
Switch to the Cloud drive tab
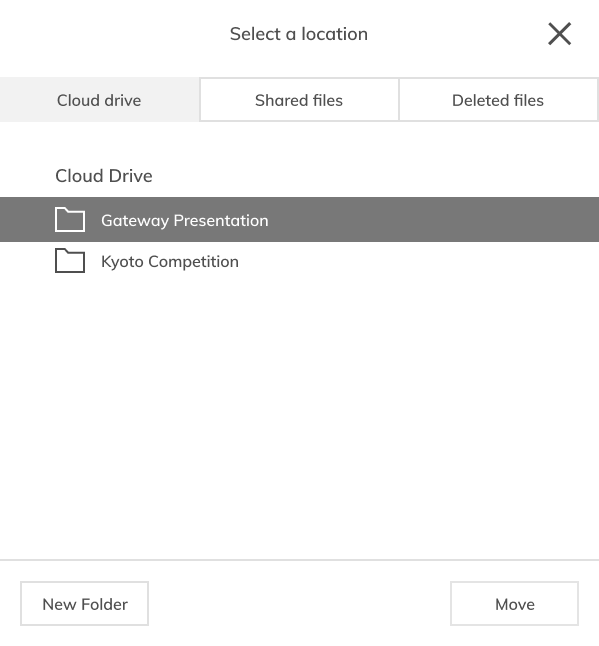(x=99, y=100)
